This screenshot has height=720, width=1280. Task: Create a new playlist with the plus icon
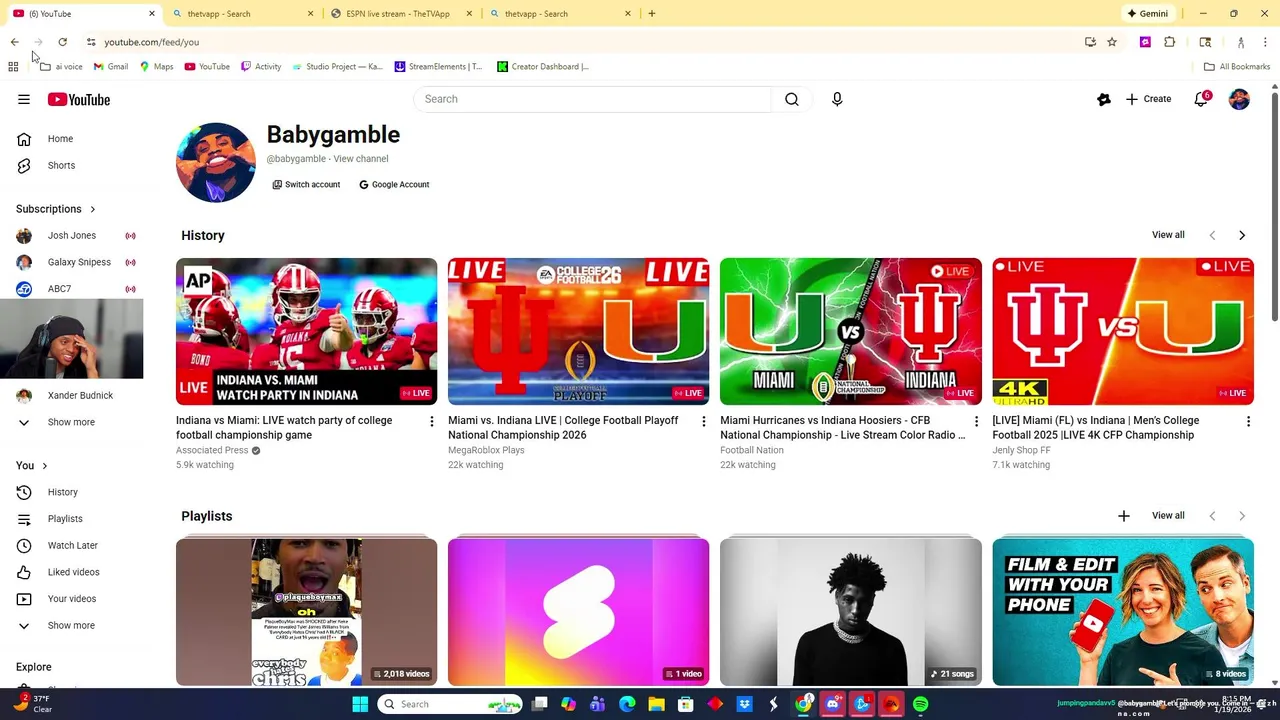pyautogui.click(x=1124, y=516)
